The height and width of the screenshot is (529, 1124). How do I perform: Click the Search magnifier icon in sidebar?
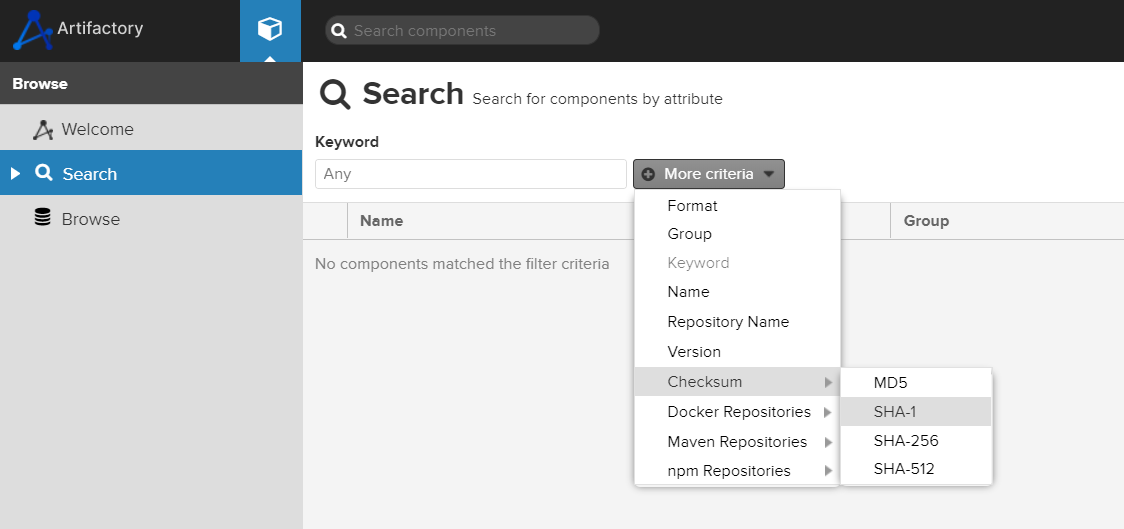pyautogui.click(x=43, y=173)
